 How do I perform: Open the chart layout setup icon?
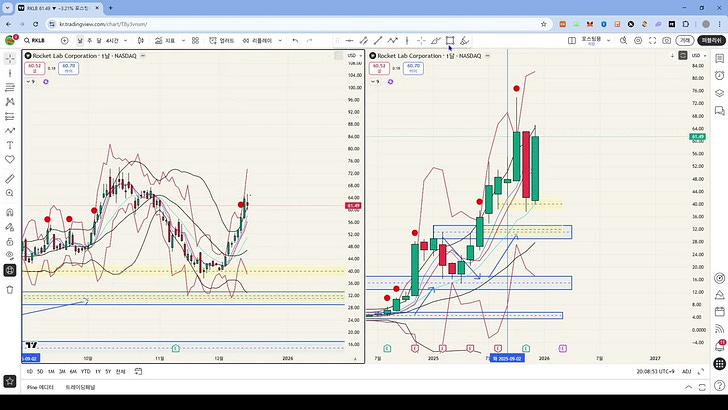[x=572, y=41]
